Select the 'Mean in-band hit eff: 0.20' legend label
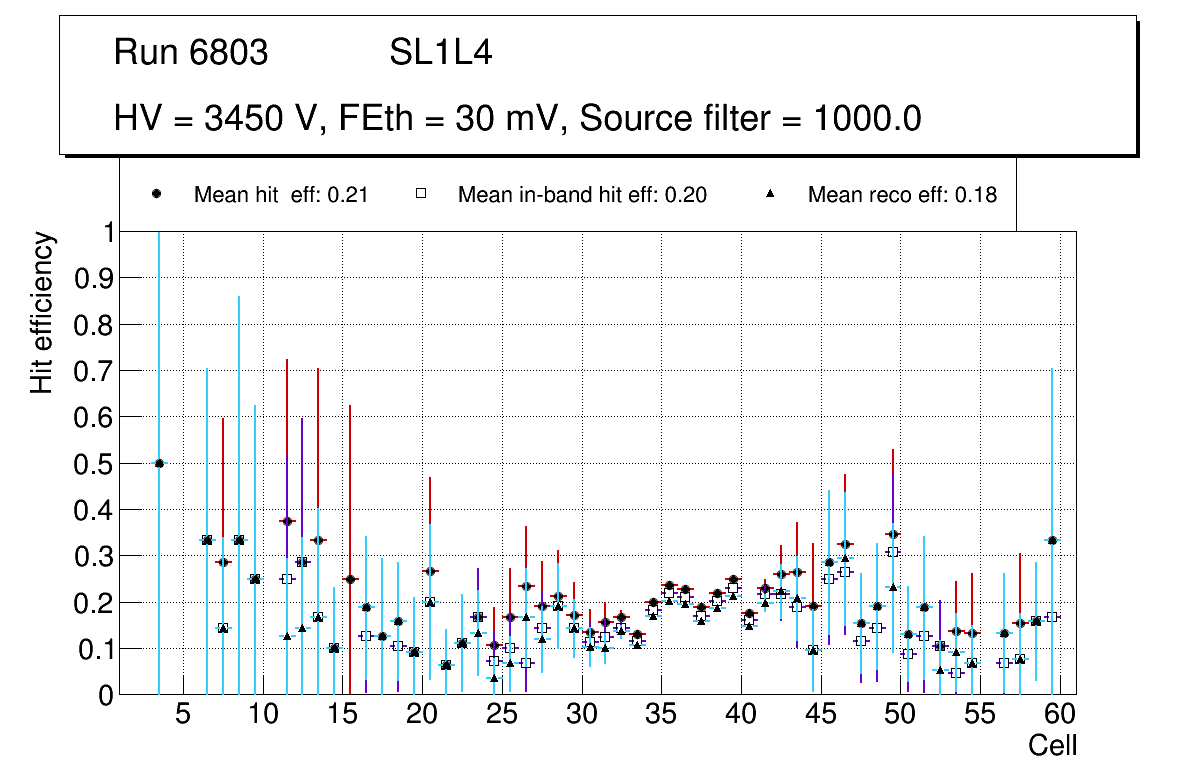The width and height of the screenshot is (1196, 772). tap(582, 195)
